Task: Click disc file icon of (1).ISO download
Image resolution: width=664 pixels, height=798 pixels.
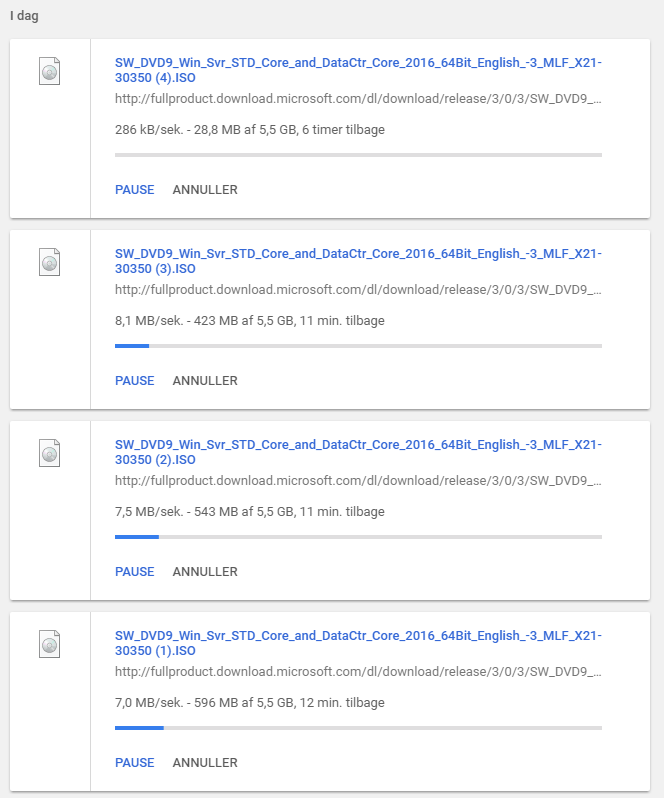Action: 49,644
